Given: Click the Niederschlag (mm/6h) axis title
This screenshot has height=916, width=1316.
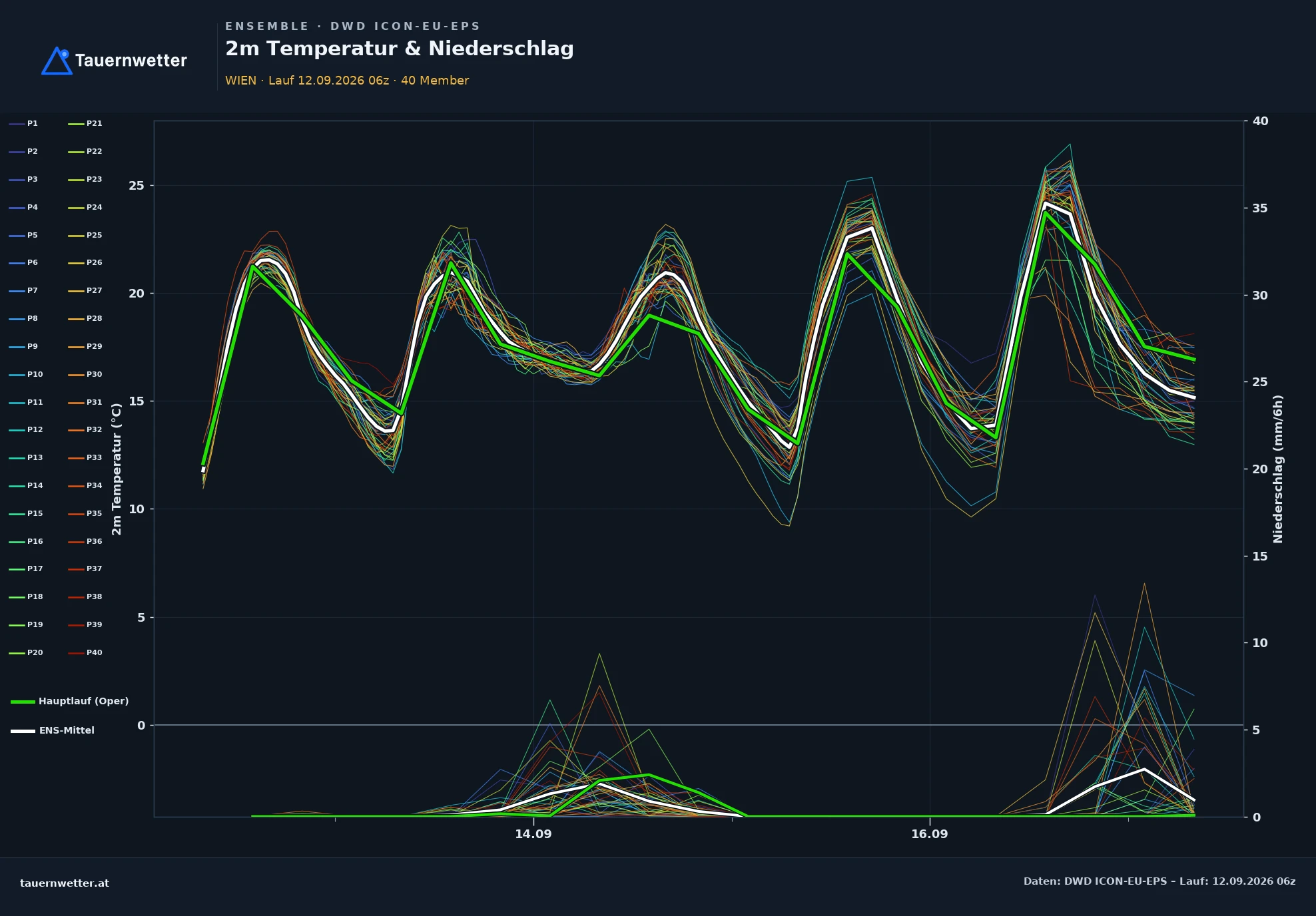Looking at the screenshot, I should point(1278,469).
